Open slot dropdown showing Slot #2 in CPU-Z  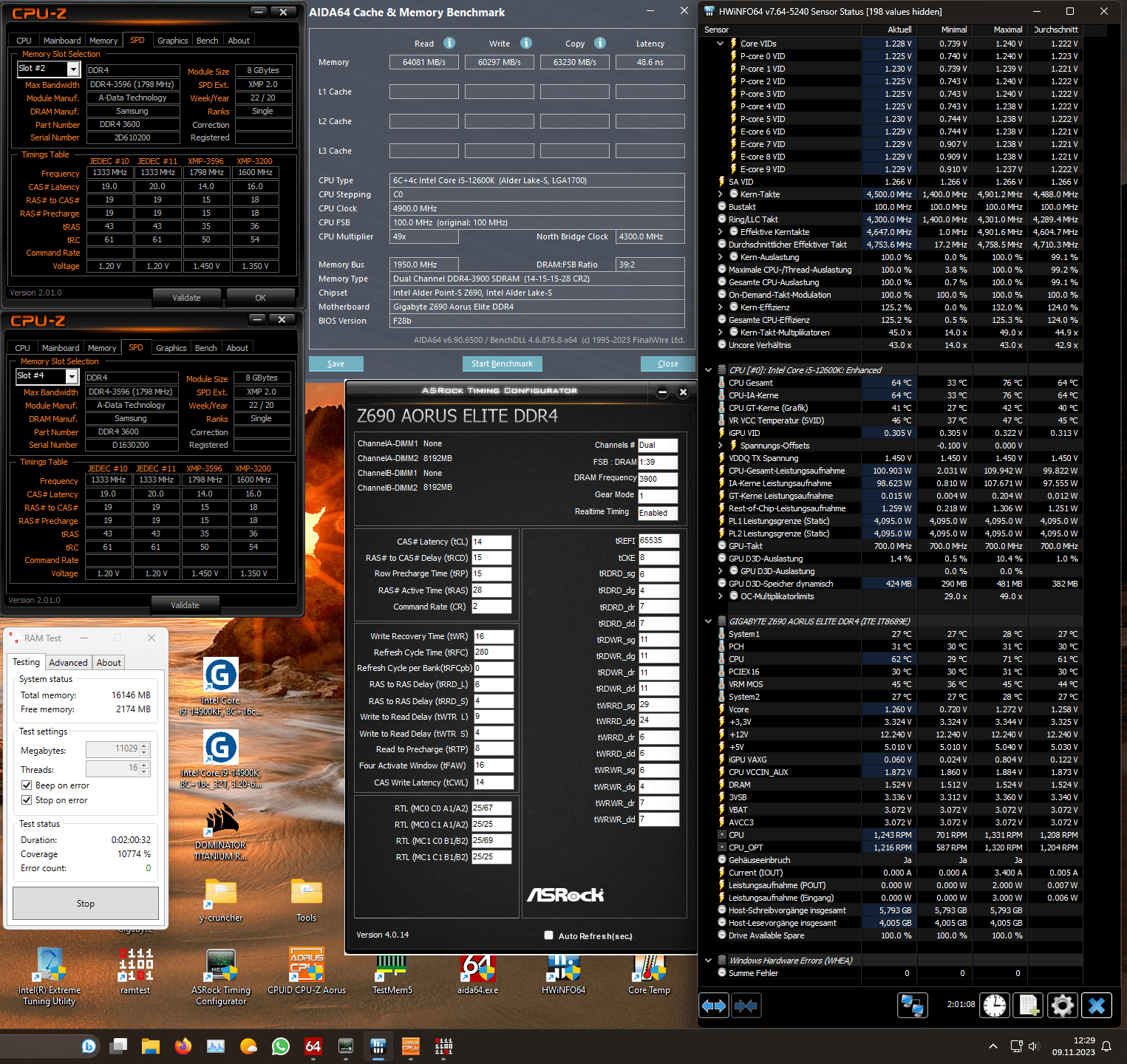tap(48, 69)
